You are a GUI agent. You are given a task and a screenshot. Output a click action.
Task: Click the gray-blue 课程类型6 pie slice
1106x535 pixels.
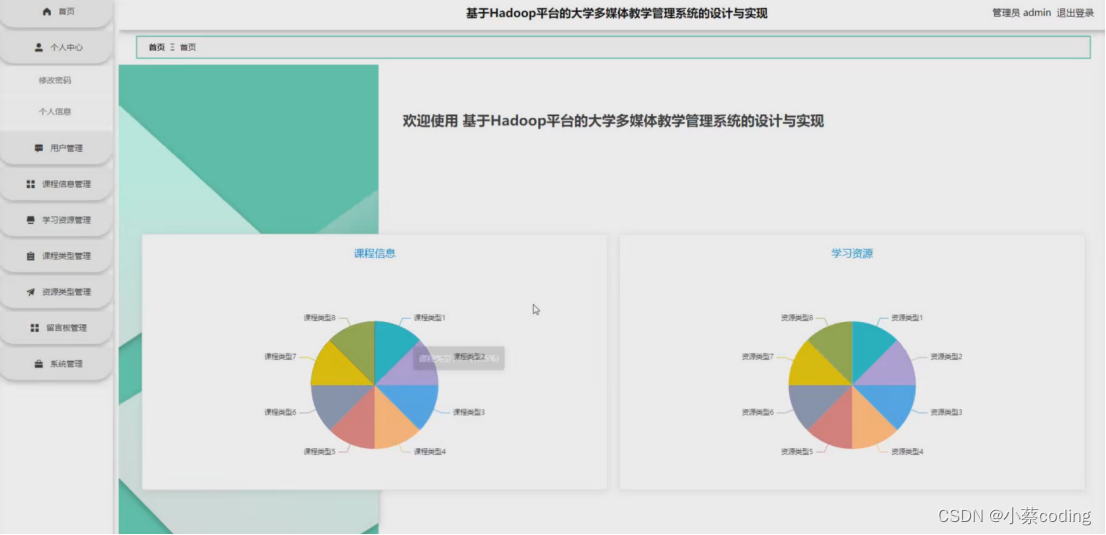pos(334,402)
